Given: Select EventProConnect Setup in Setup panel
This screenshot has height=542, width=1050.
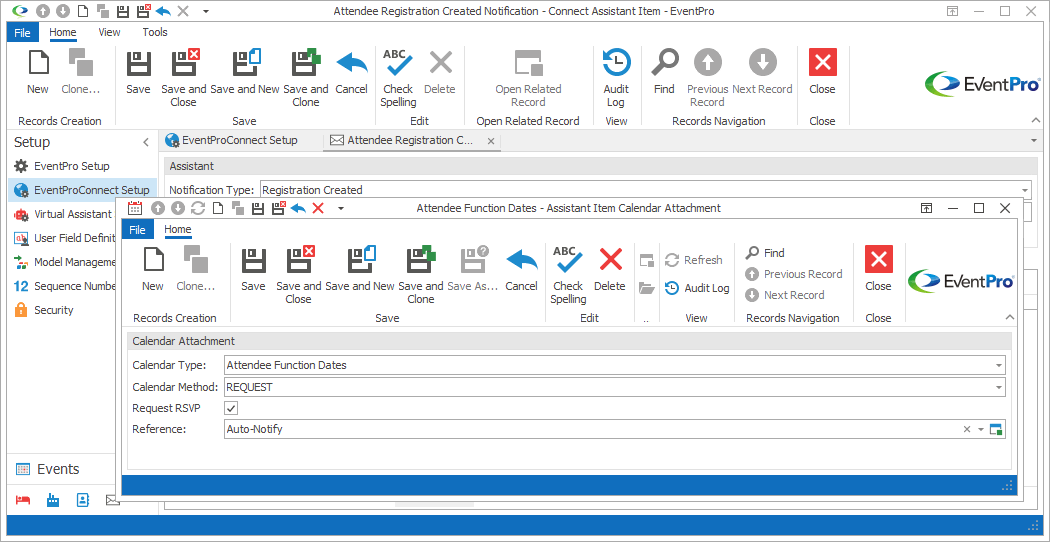Looking at the screenshot, I should tap(82, 190).
